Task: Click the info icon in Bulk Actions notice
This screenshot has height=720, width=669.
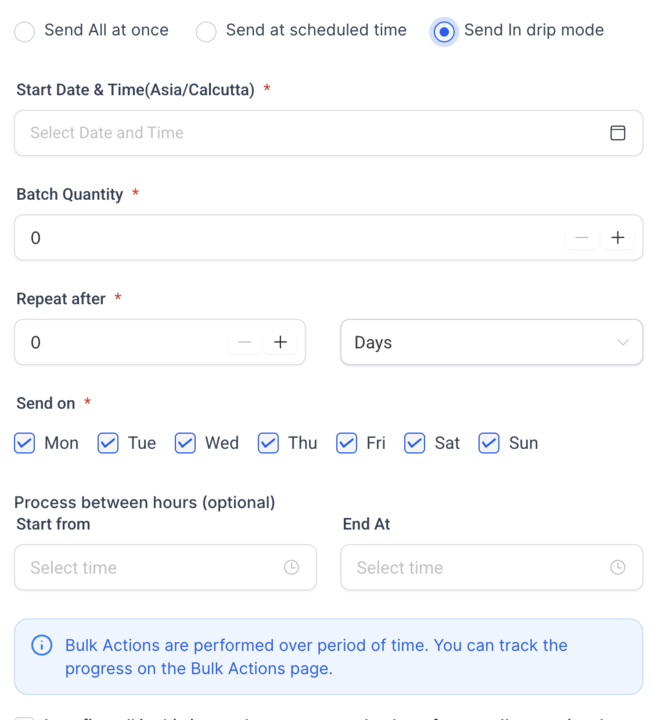Action: coord(42,646)
